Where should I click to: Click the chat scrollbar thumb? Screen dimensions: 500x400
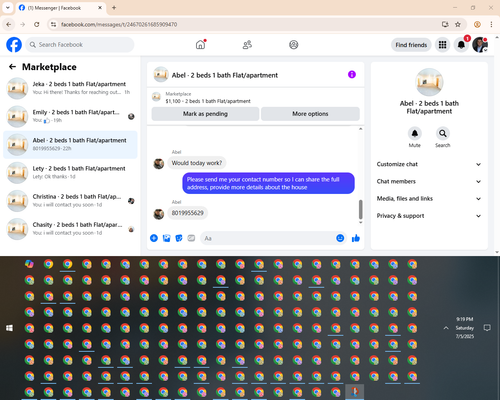[x=360, y=209]
